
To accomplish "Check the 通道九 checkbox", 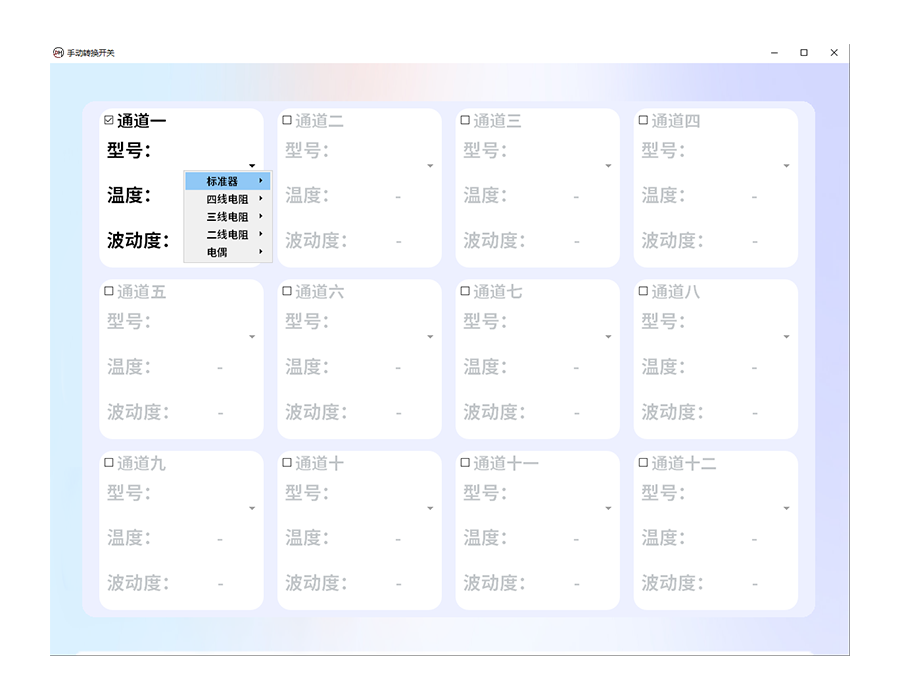I will [108, 462].
